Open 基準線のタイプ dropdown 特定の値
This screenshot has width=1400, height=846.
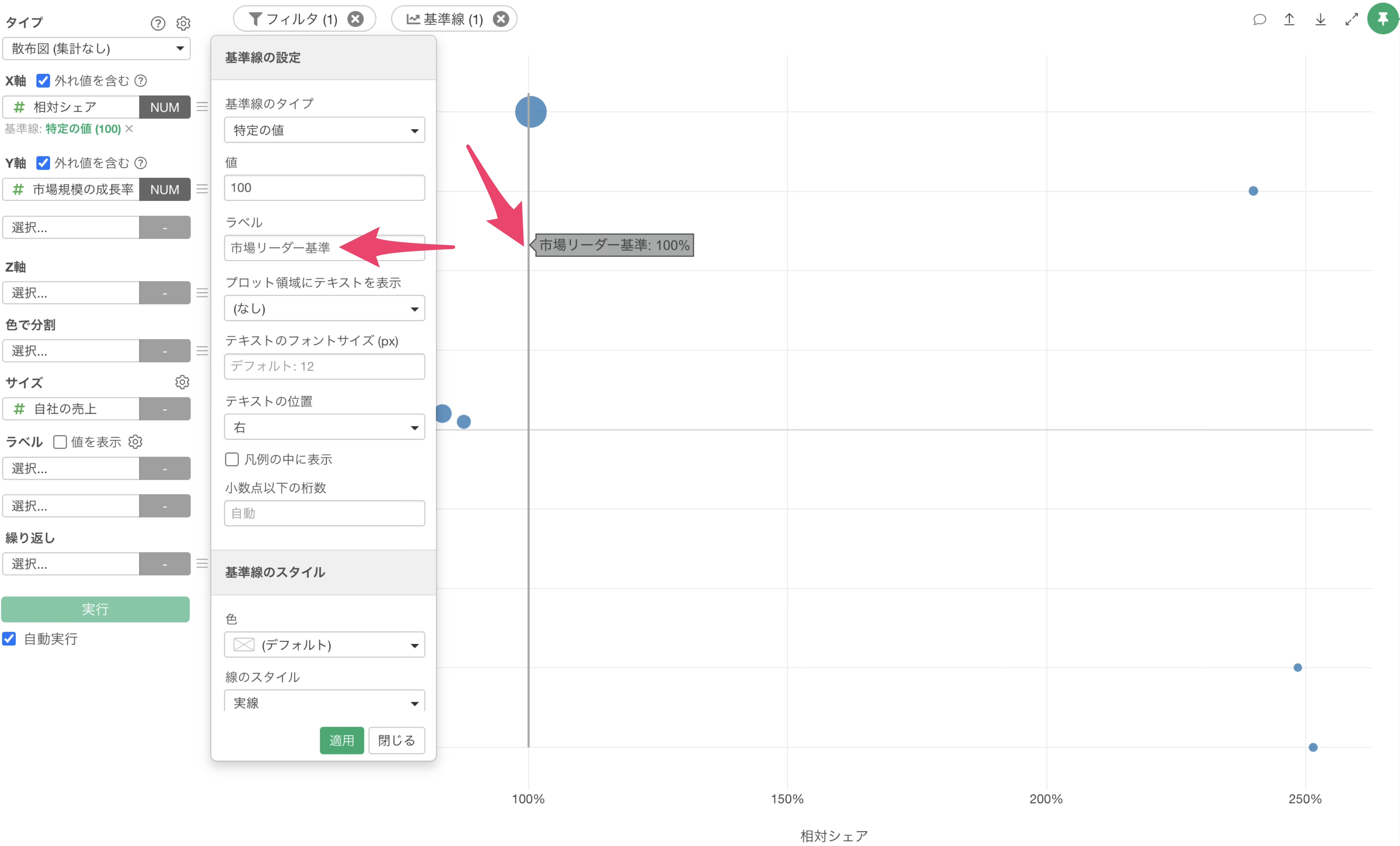[324, 130]
